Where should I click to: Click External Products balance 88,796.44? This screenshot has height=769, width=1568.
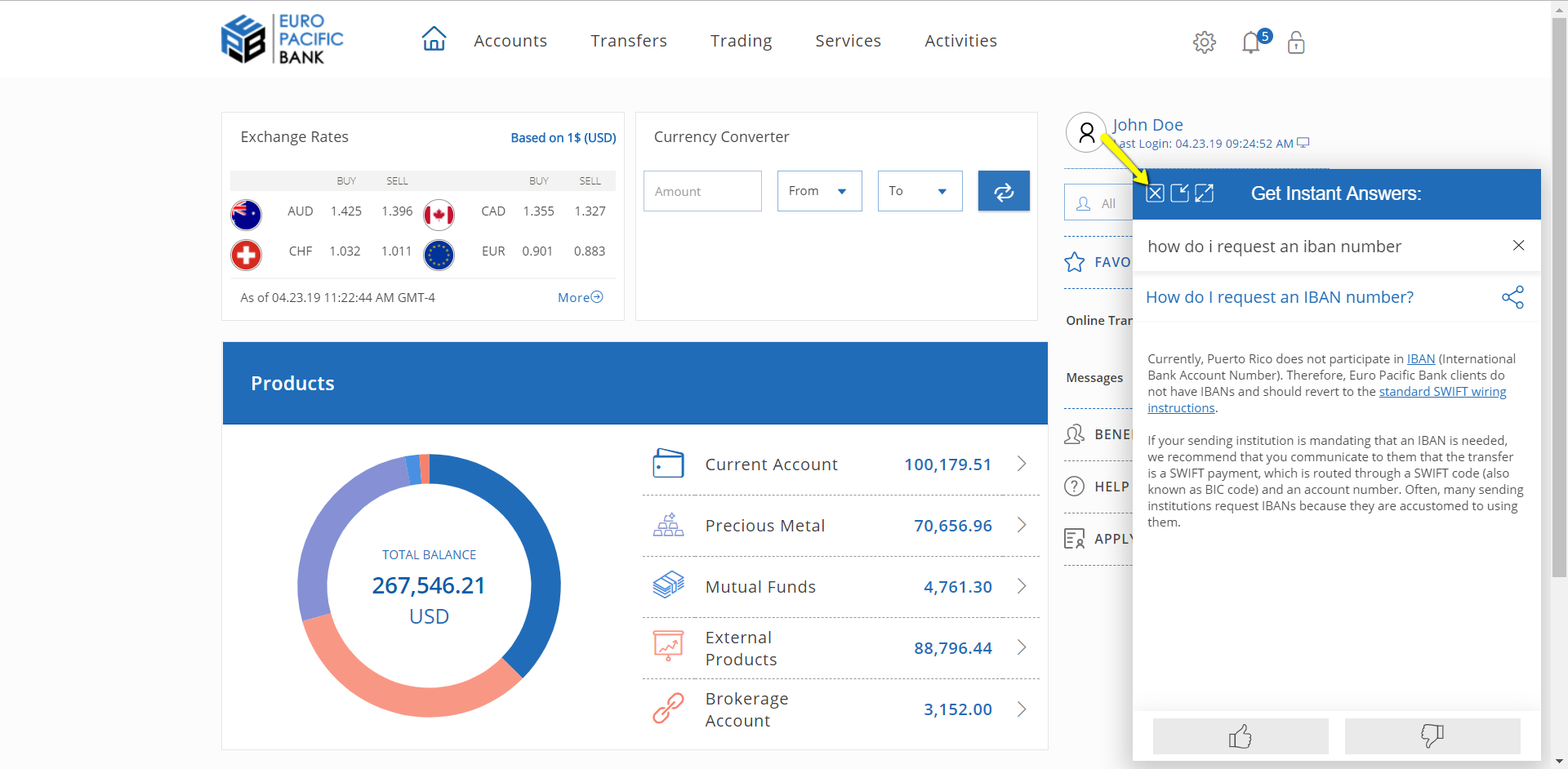click(x=952, y=648)
